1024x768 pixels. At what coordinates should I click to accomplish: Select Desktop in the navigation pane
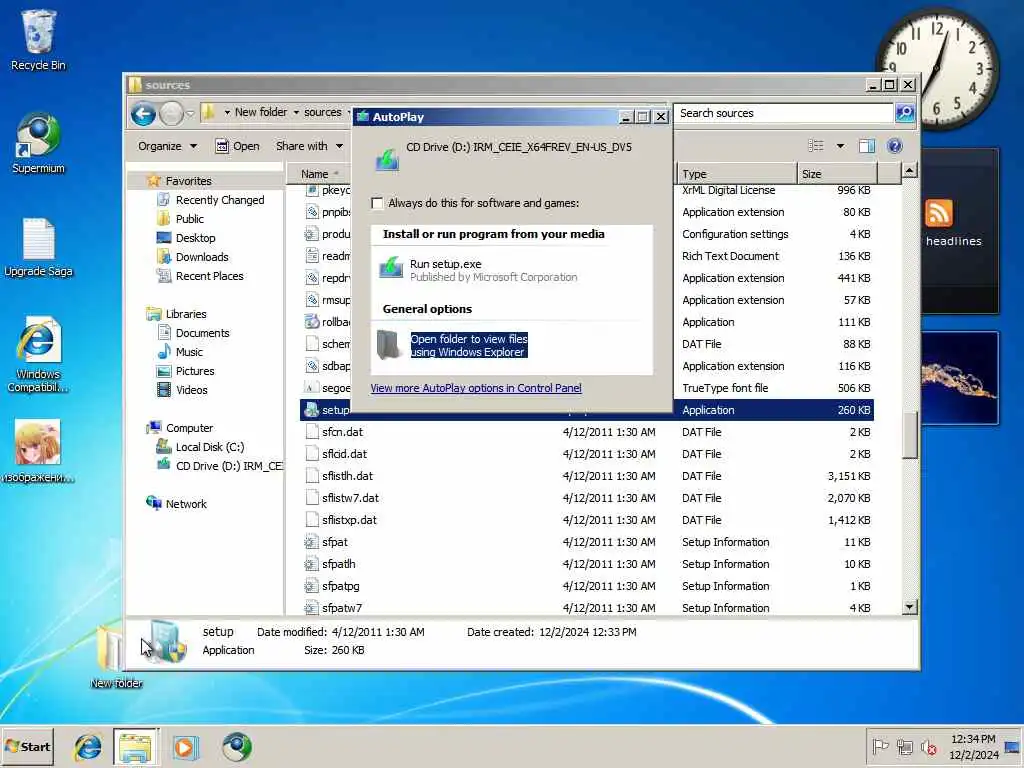186,238
